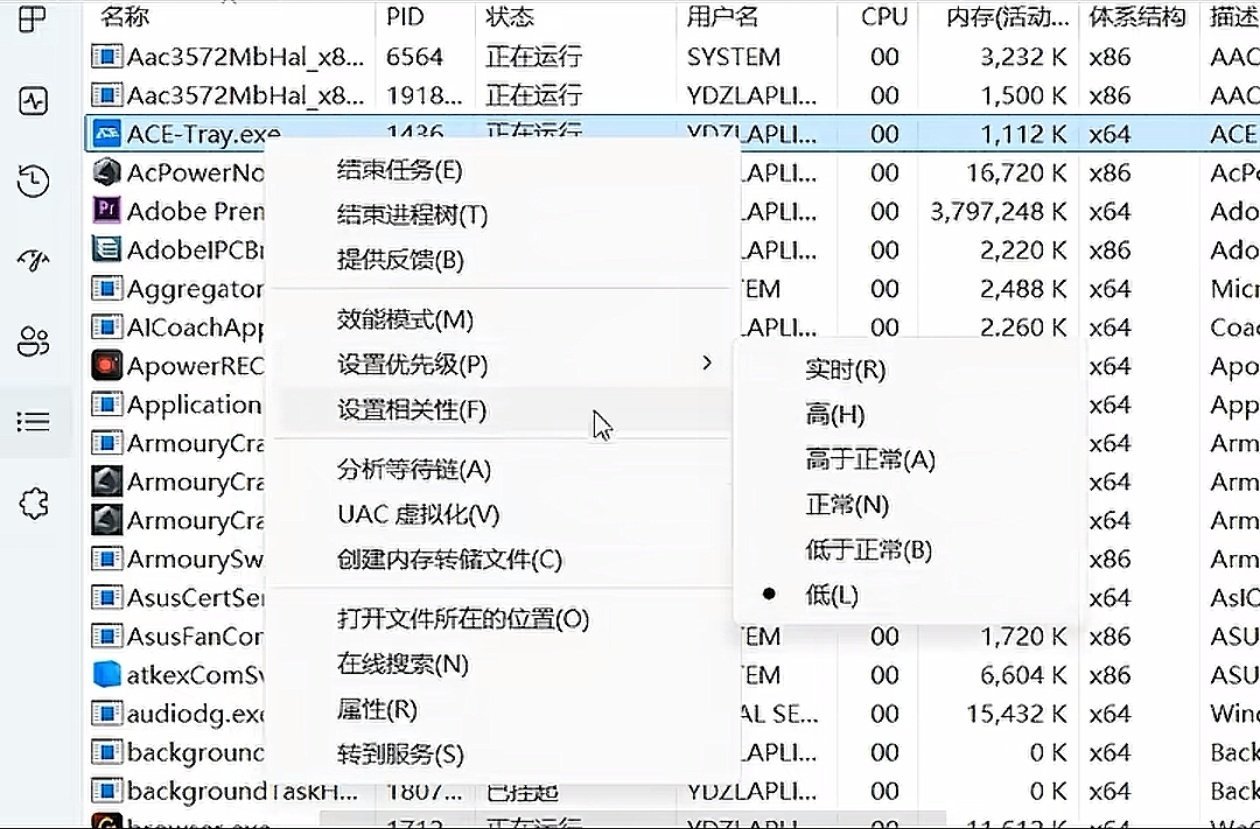
Task: Click the SYSTEM username in first row
Action: coord(733,57)
